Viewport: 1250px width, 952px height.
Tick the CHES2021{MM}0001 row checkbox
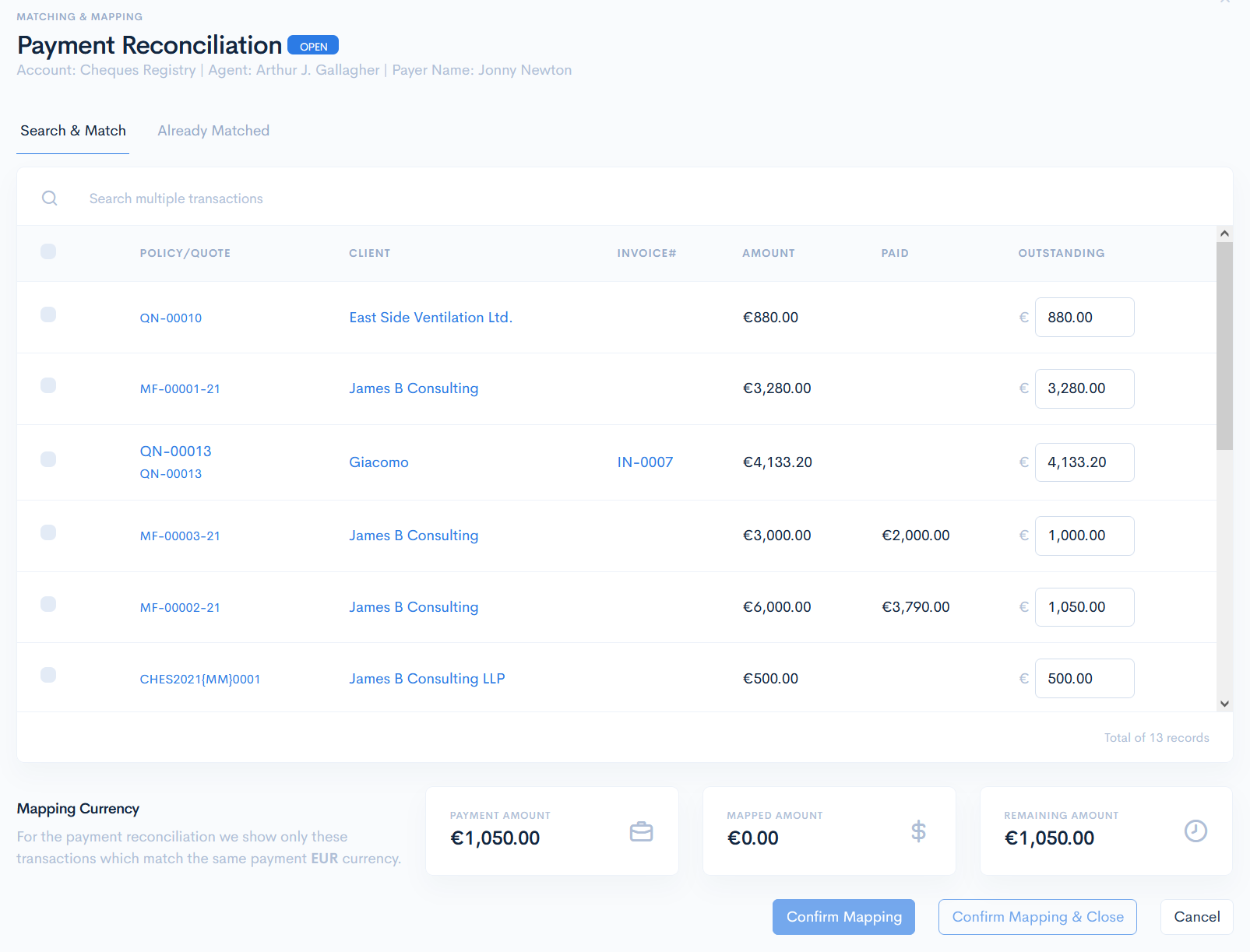[x=48, y=675]
